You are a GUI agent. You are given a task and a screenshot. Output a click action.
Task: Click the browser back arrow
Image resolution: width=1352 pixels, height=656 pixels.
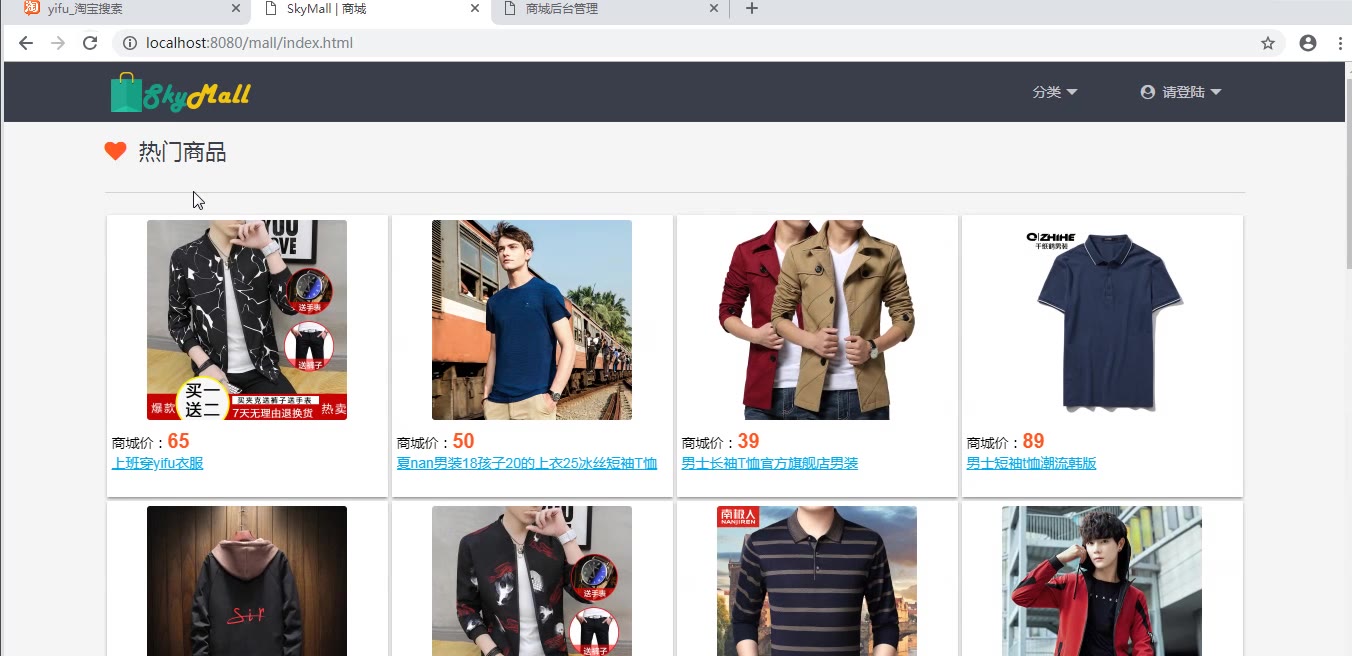click(x=26, y=43)
